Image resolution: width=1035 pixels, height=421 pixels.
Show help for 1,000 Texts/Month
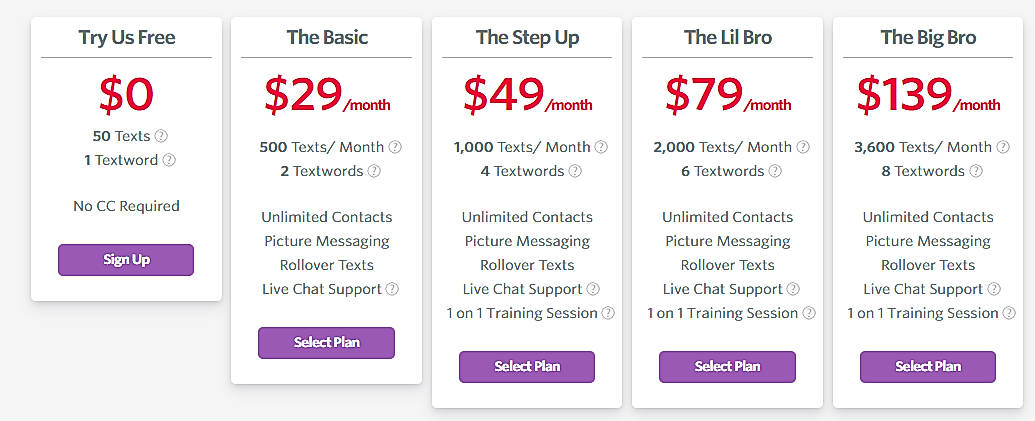(601, 147)
